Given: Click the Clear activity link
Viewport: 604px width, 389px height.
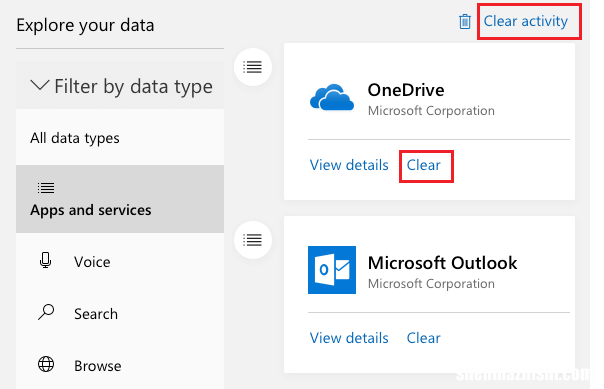Looking at the screenshot, I should point(525,21).
